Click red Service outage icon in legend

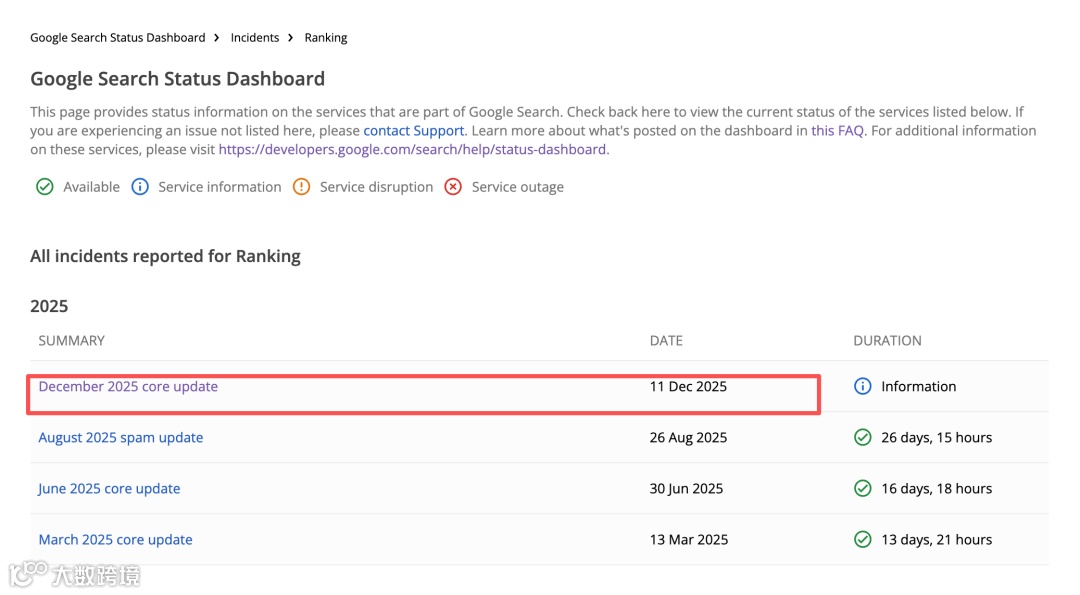pyautogui.click(x=453, y=187)
